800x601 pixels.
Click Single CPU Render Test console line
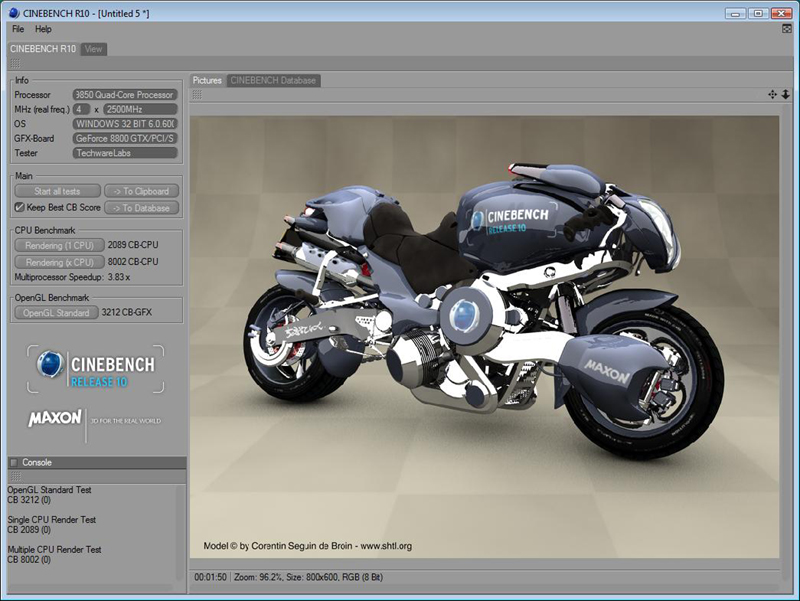[x=52, y=519]
